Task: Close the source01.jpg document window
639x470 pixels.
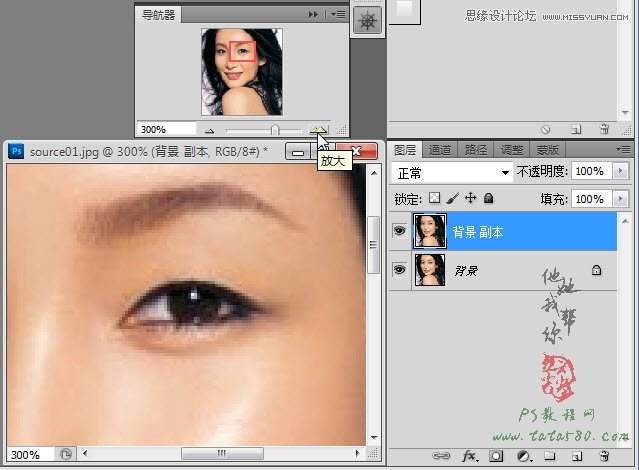Action: [357, 151]
